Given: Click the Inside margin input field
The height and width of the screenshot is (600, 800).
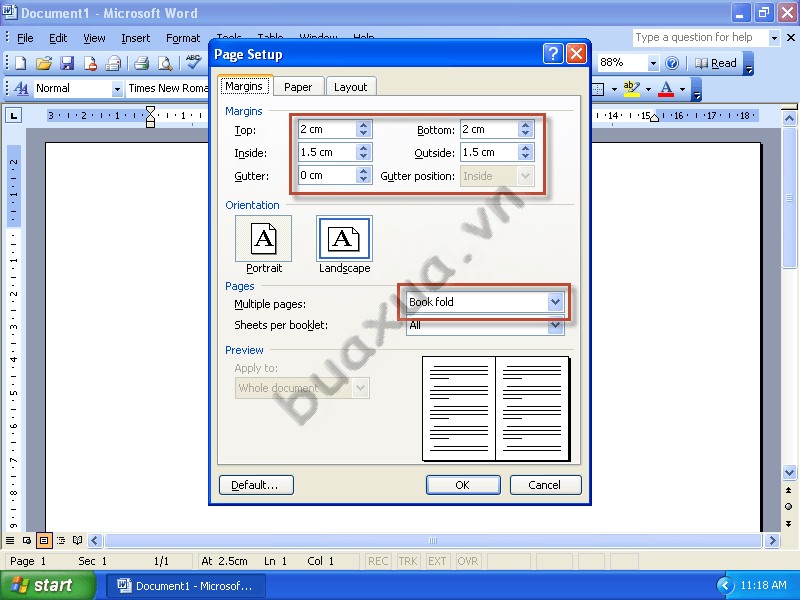Looking at the screenshot, I should [327, 152].
